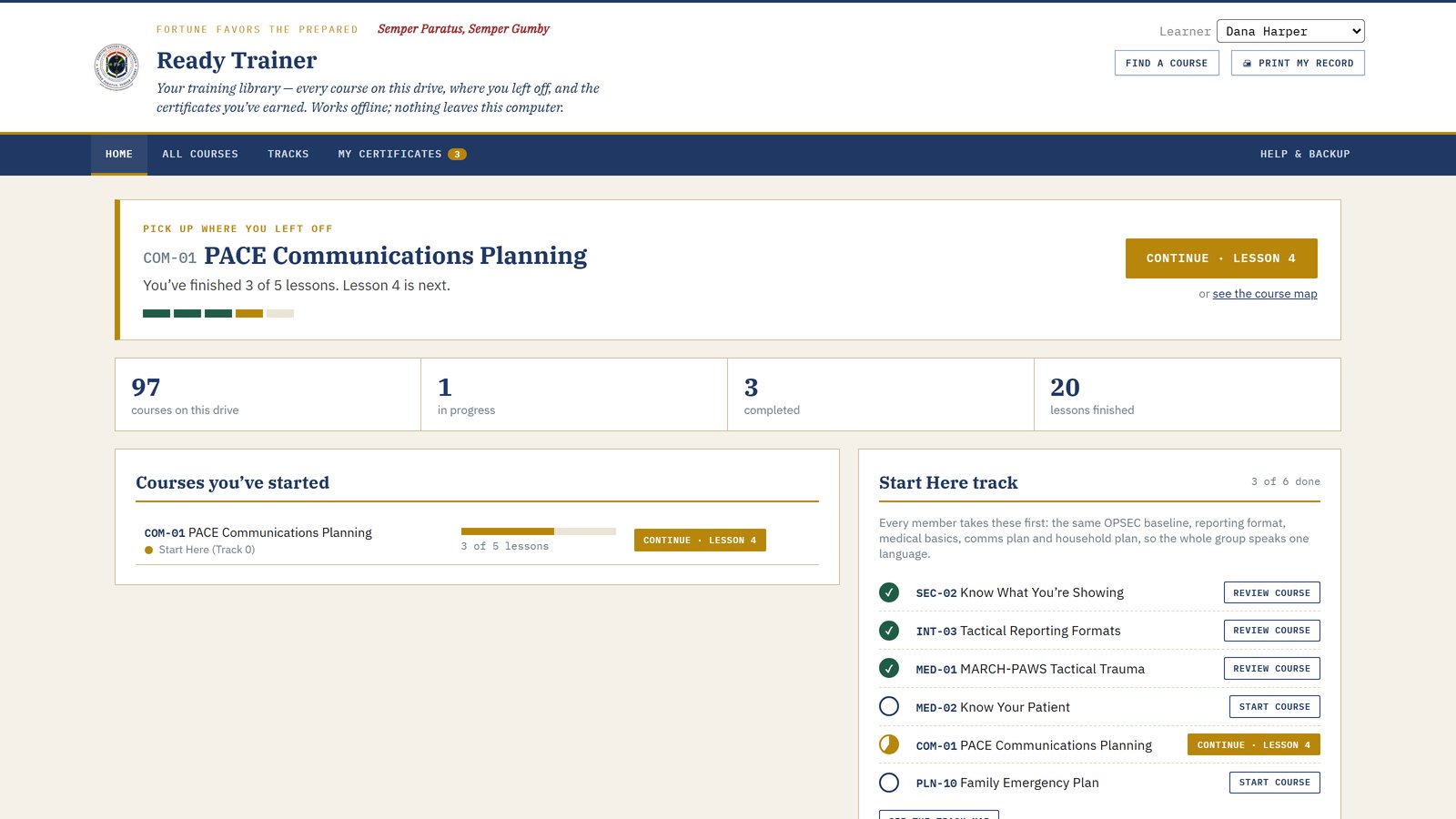Click the 3 of 5 lessons progress bar
1456x819 pixels.
[x=539, y=531]
